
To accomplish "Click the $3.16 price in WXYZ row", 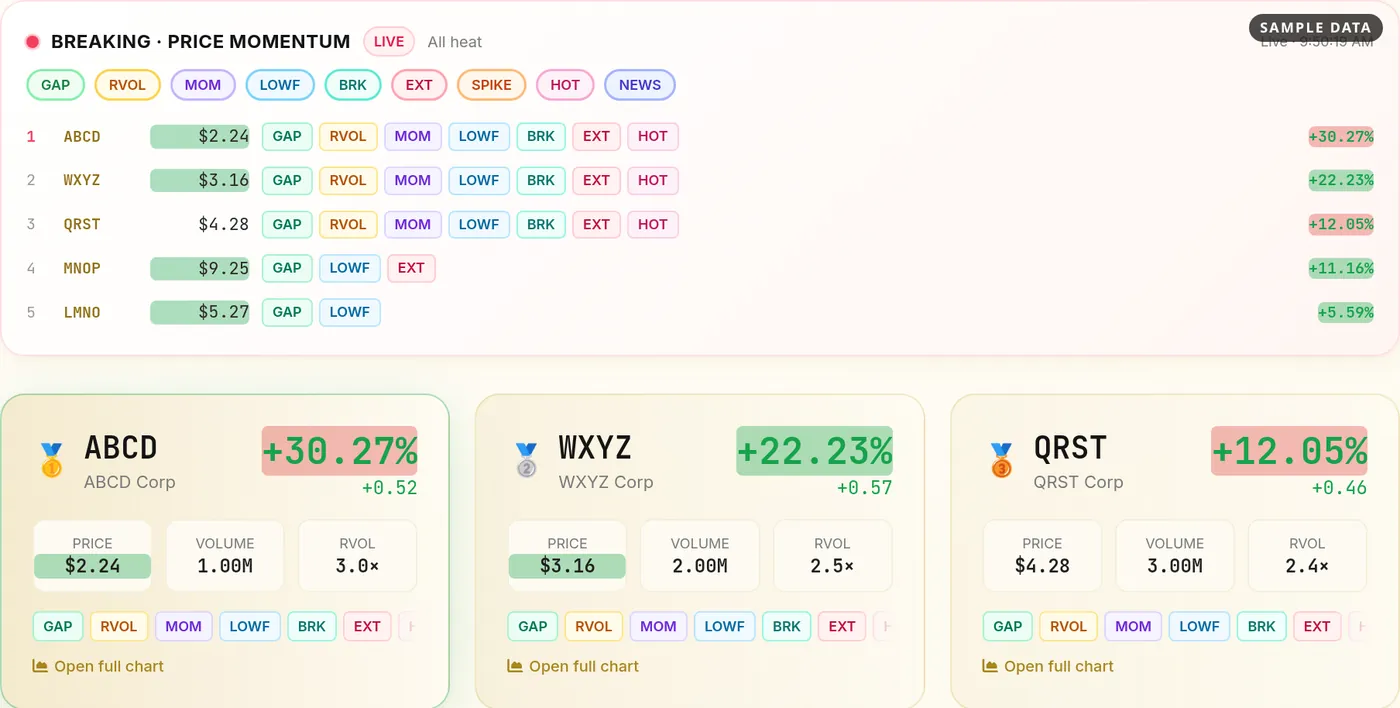I will [x=200, y=181].
